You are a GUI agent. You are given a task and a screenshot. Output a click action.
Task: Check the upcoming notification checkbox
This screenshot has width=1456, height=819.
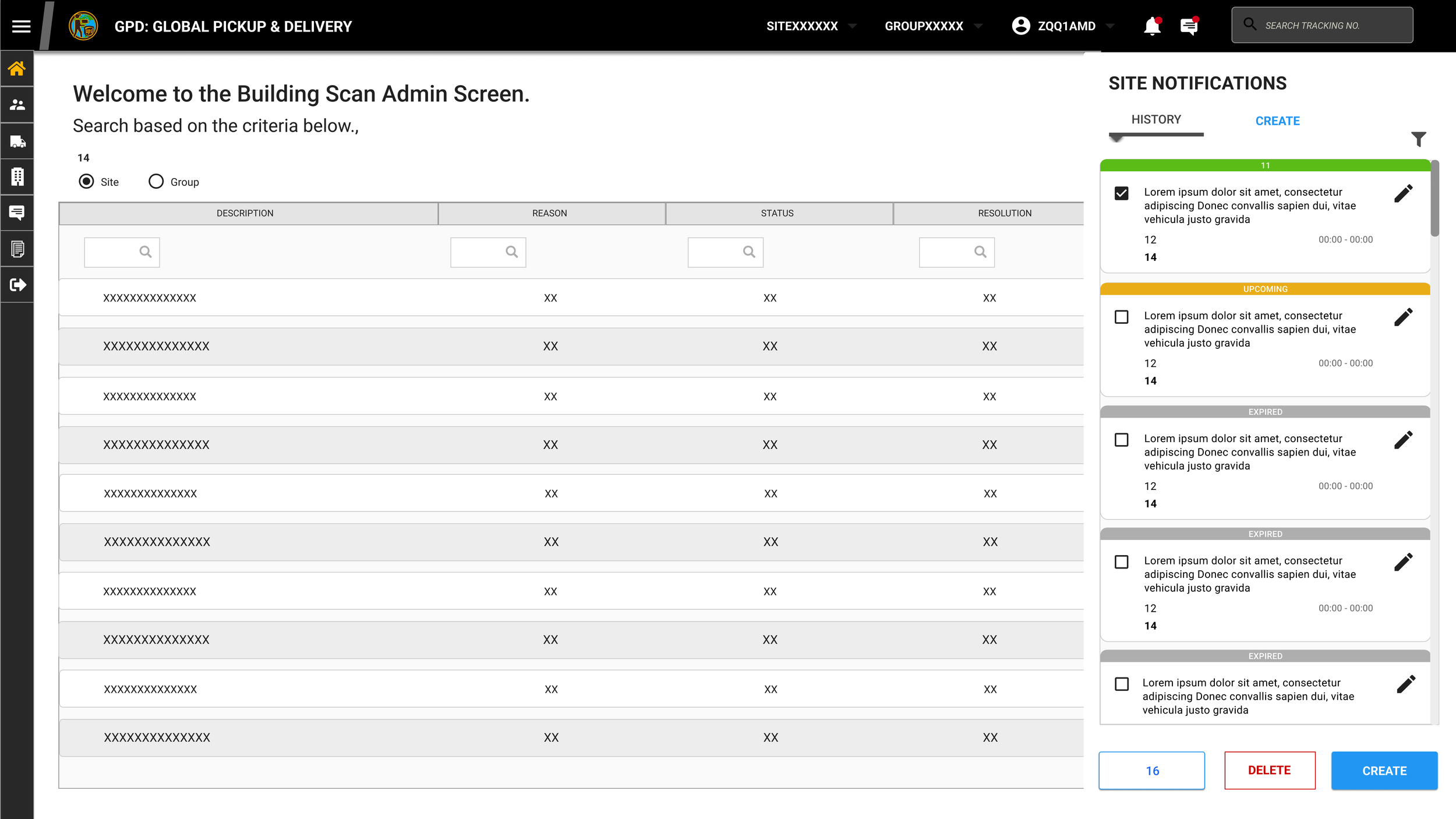[x=1121, y=317]
